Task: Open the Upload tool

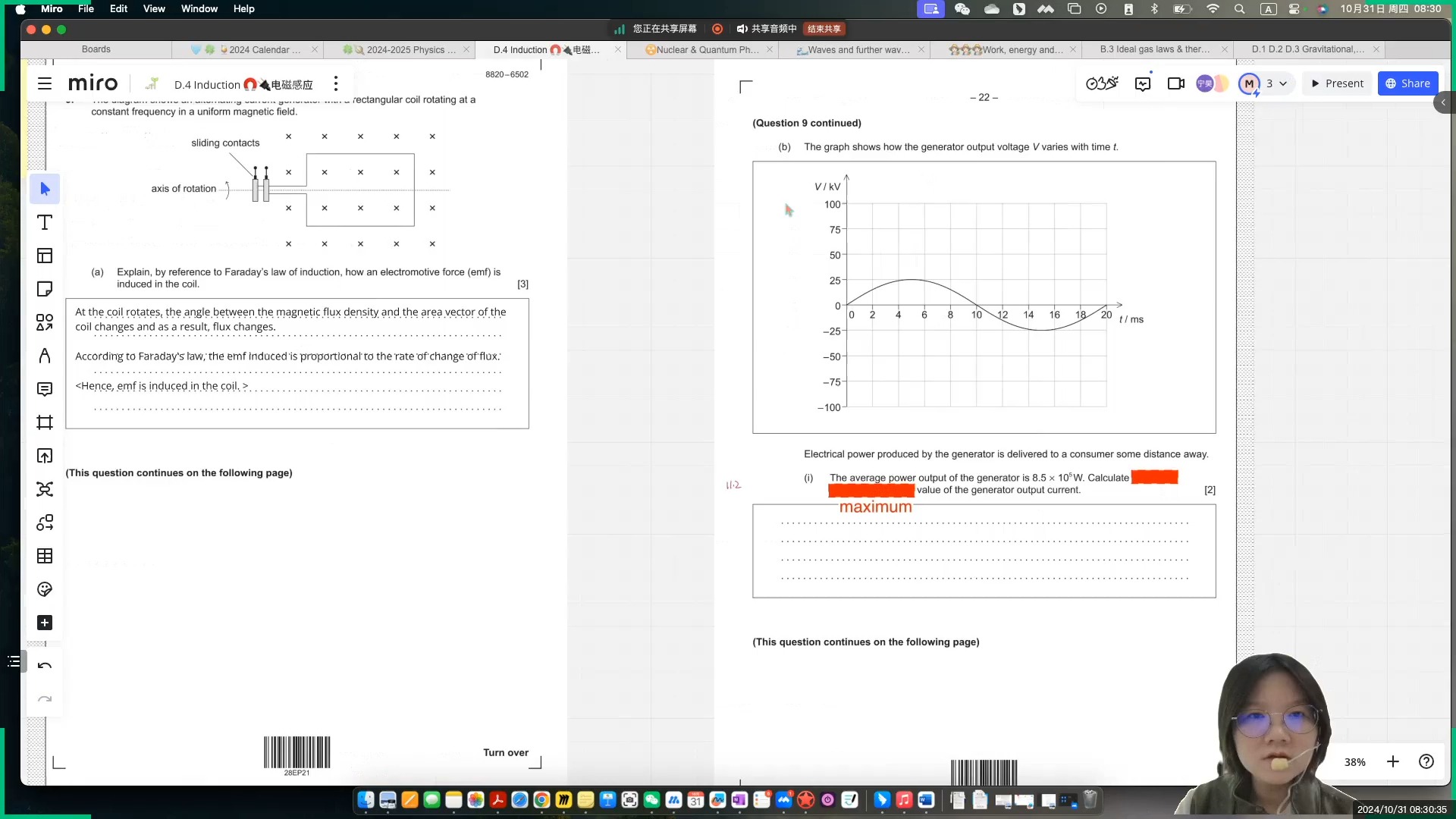Action: point(45,456)
